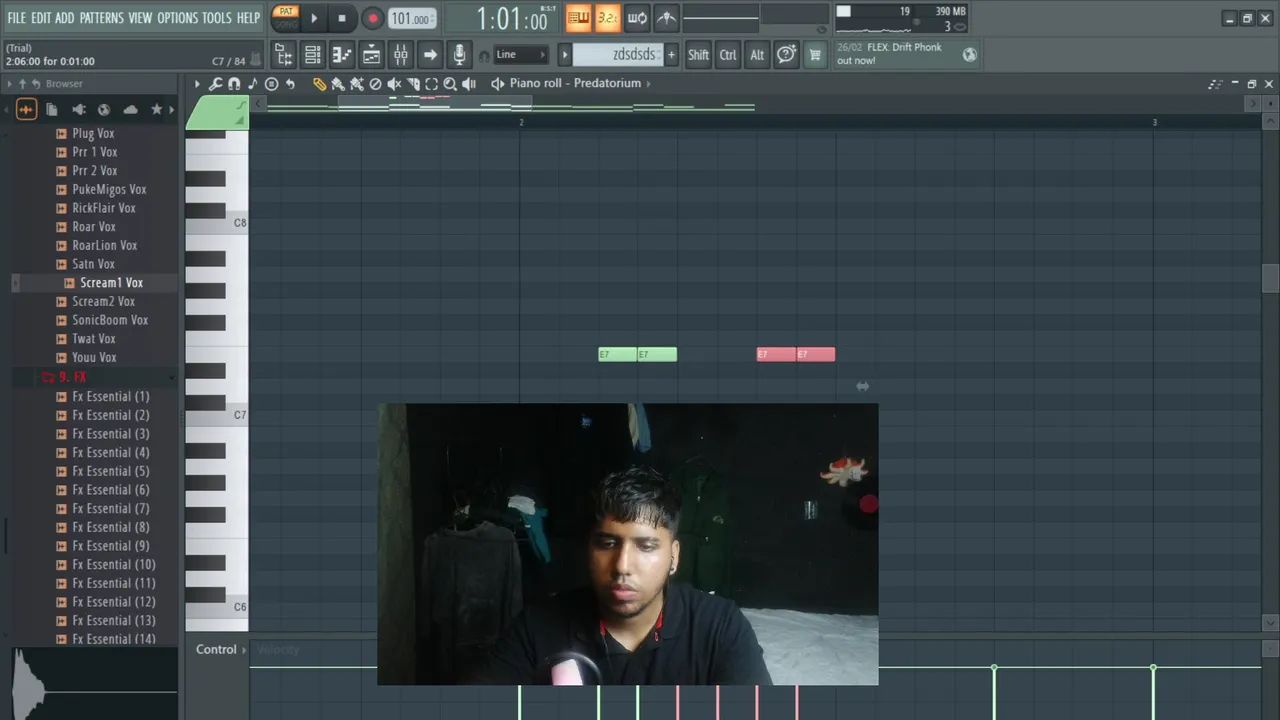This screenshot has width=1280, height=720.
Task: Open the EDIT menu
Action: 41,18
